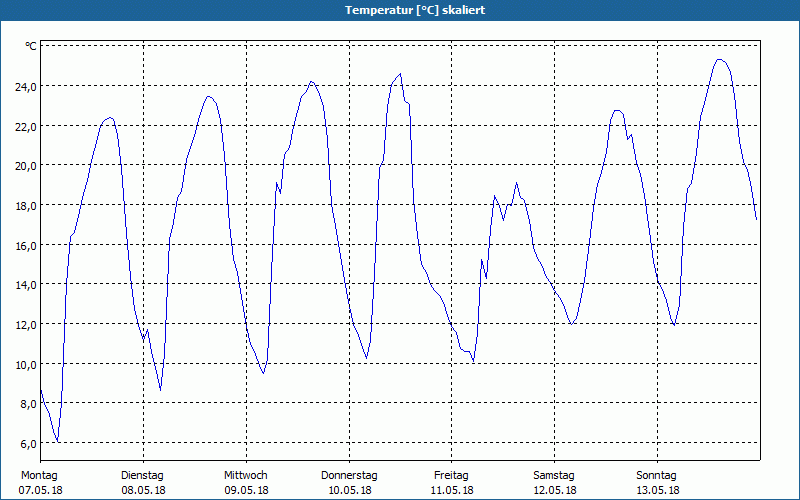The image size is (800, 500).
Task: Click the 14,0 y-axis label
Action: click(26, 285)
